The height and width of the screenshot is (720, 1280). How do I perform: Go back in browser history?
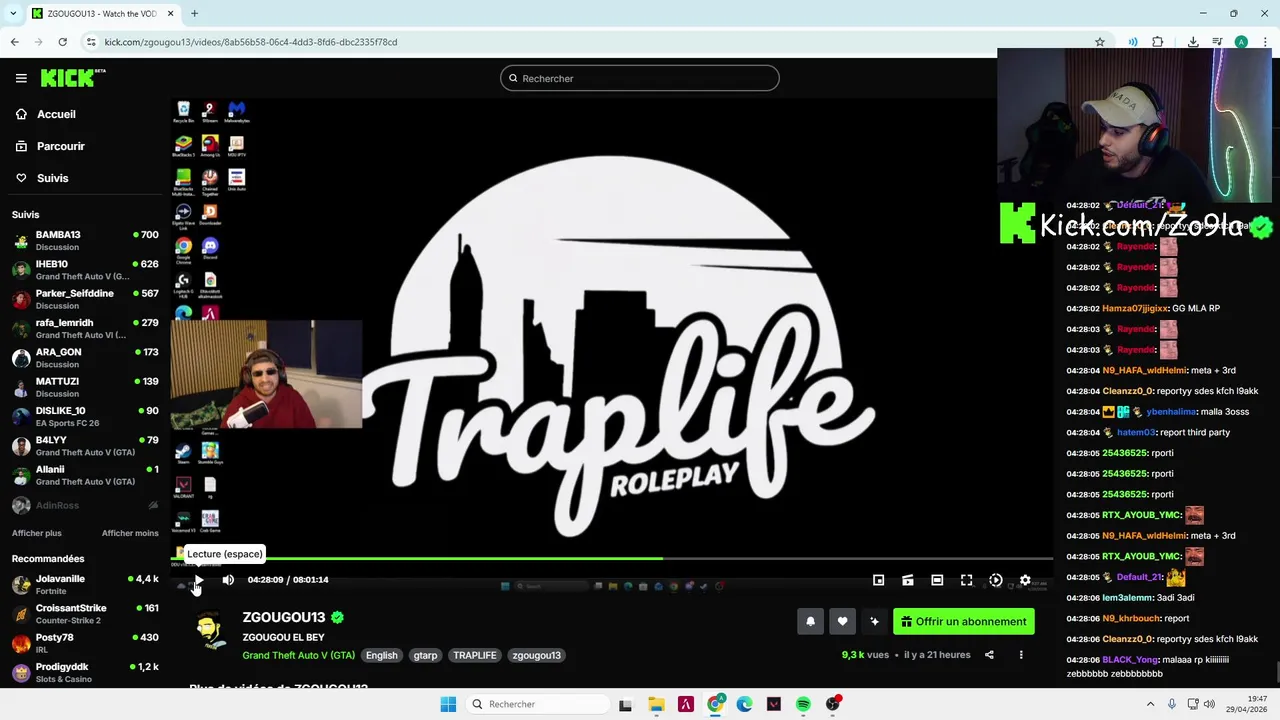15,42
